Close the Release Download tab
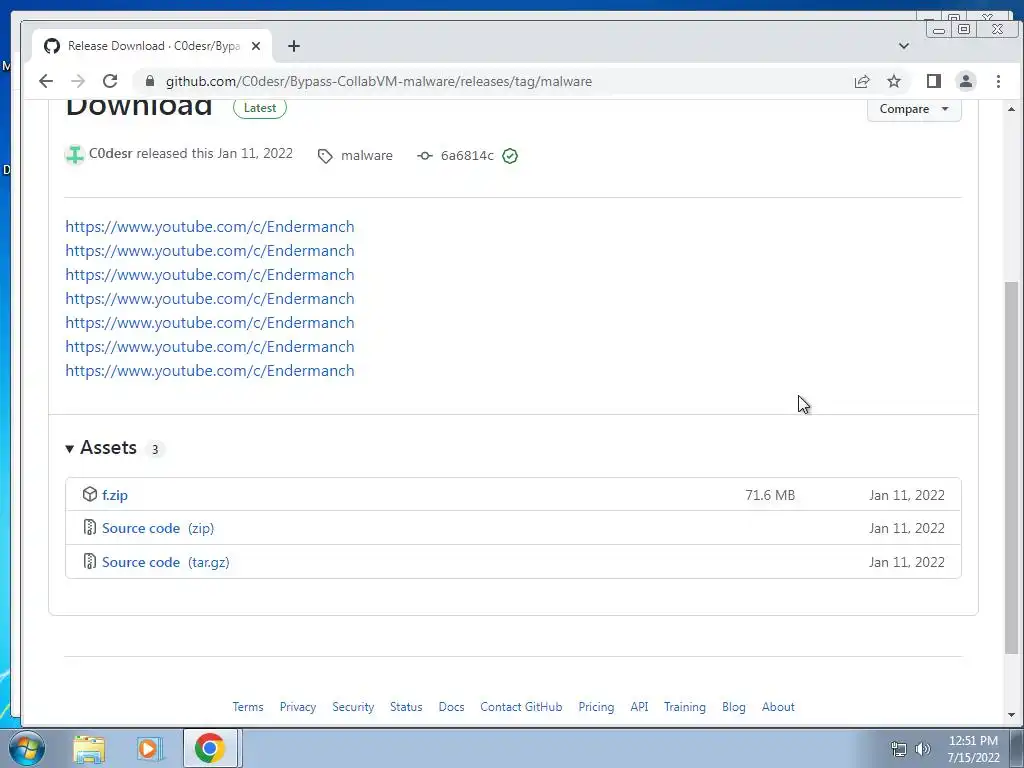 pyautogui.click(x=256, y=46)
